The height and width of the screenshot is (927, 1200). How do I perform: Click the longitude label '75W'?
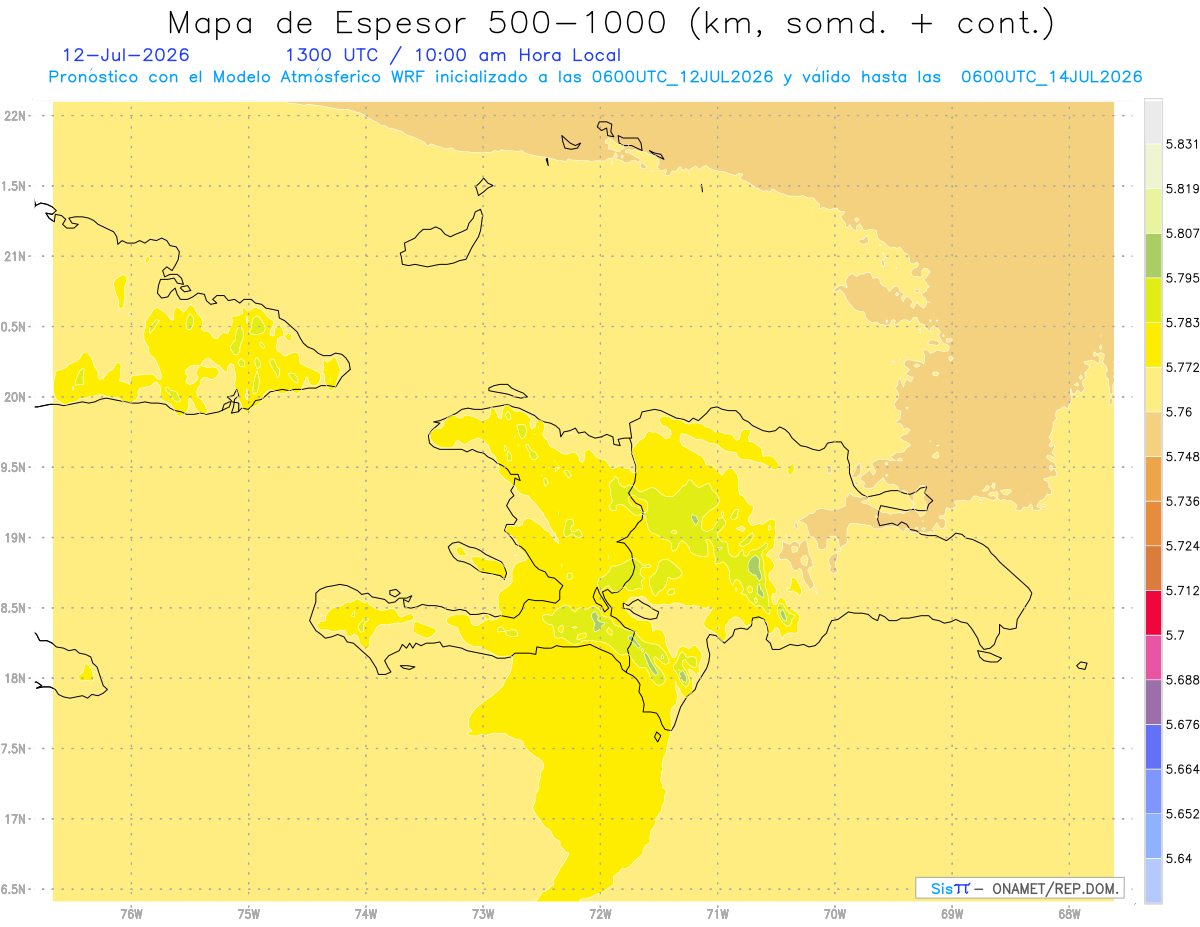[249, 914]
